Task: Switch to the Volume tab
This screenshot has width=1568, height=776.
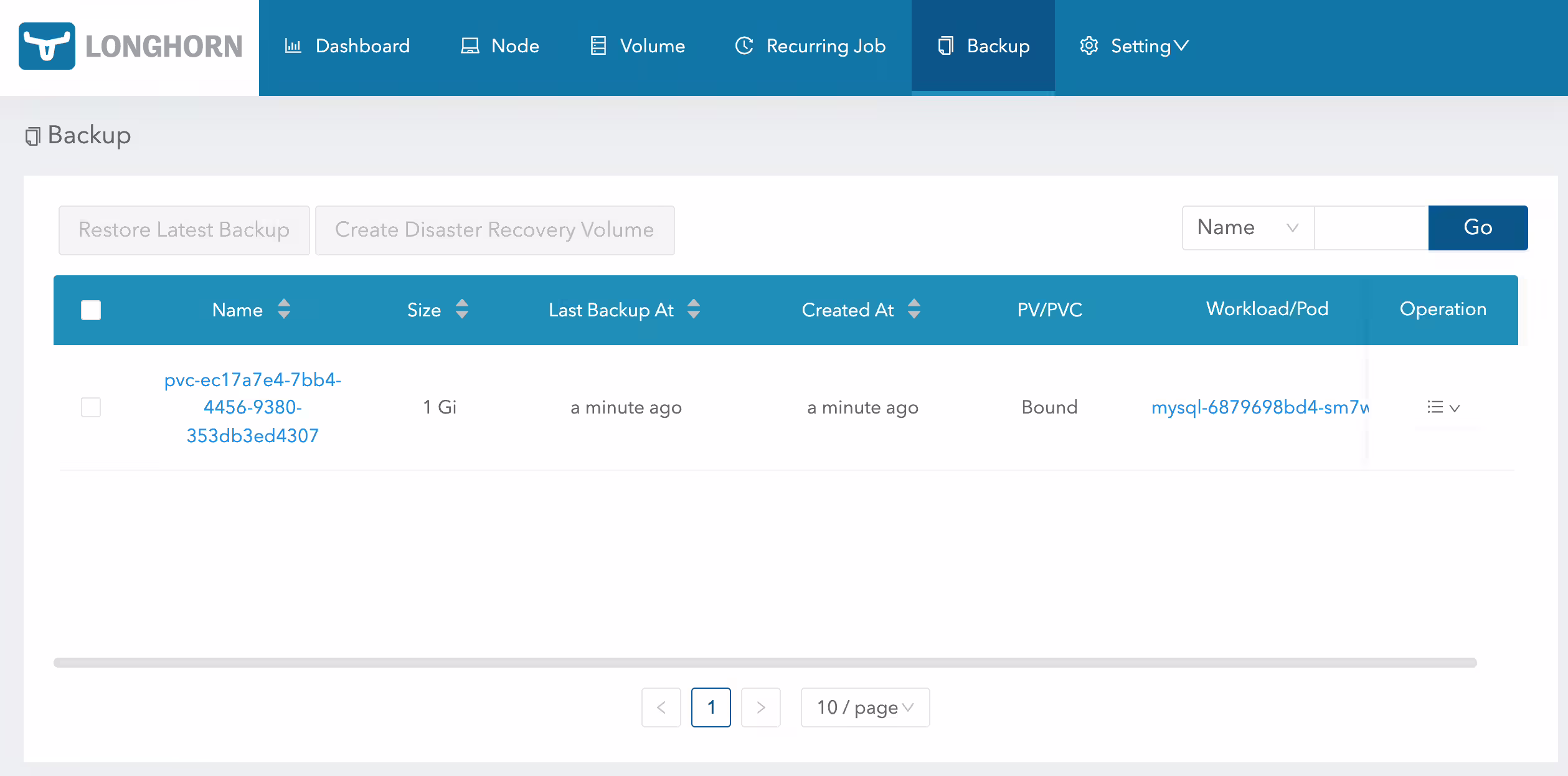Action: coord(638,46)
